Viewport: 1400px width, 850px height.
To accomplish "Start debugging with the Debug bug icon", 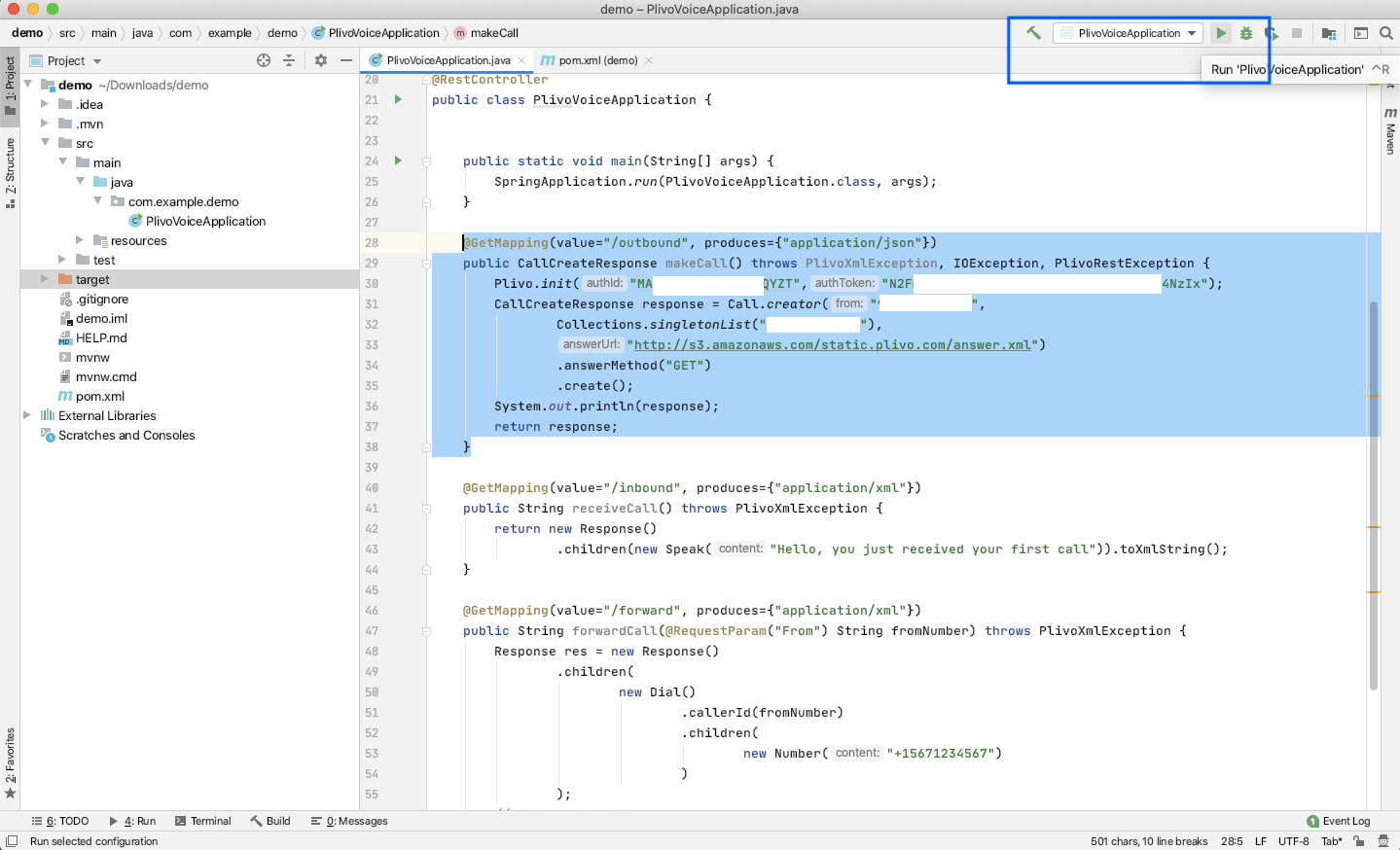I will pos(1246,33).
